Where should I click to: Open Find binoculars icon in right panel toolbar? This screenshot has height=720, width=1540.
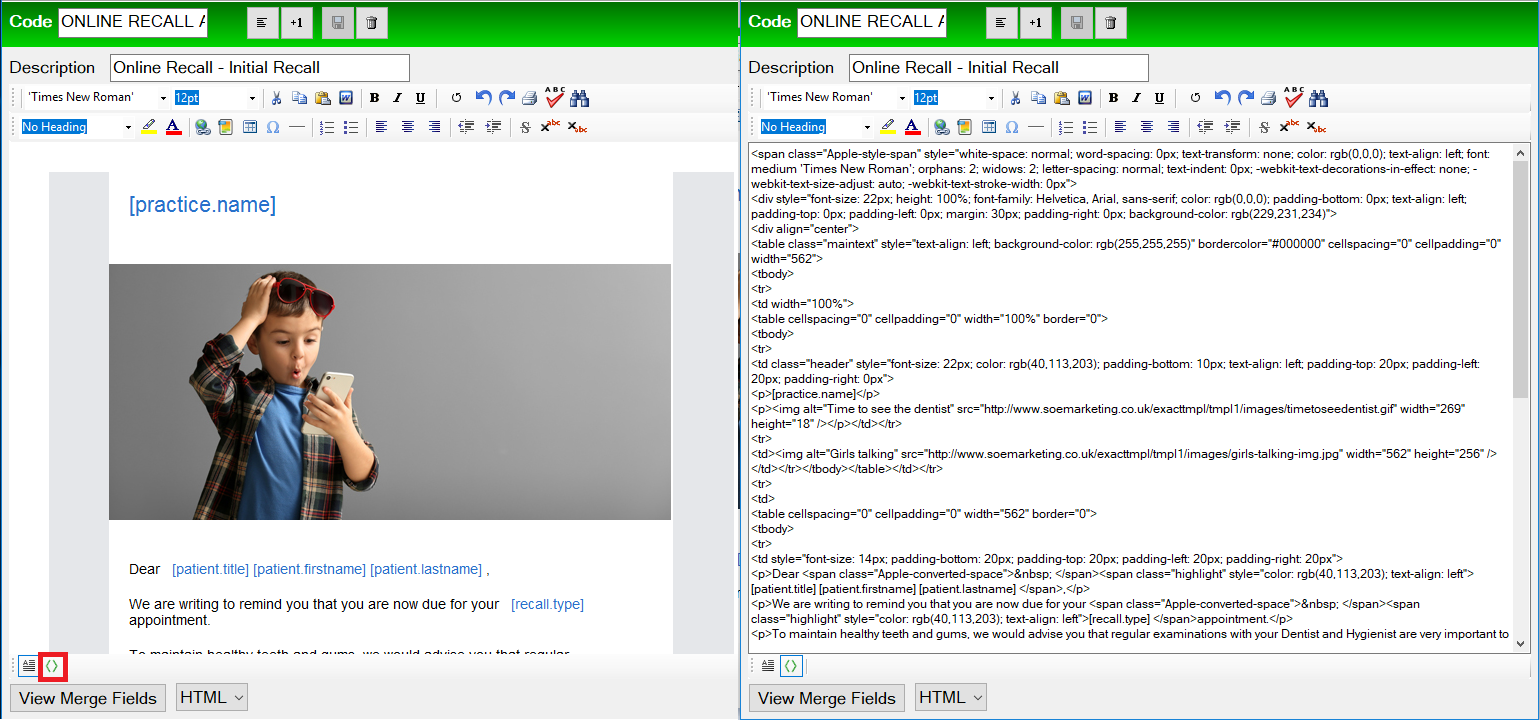[x=1319, y=98]
